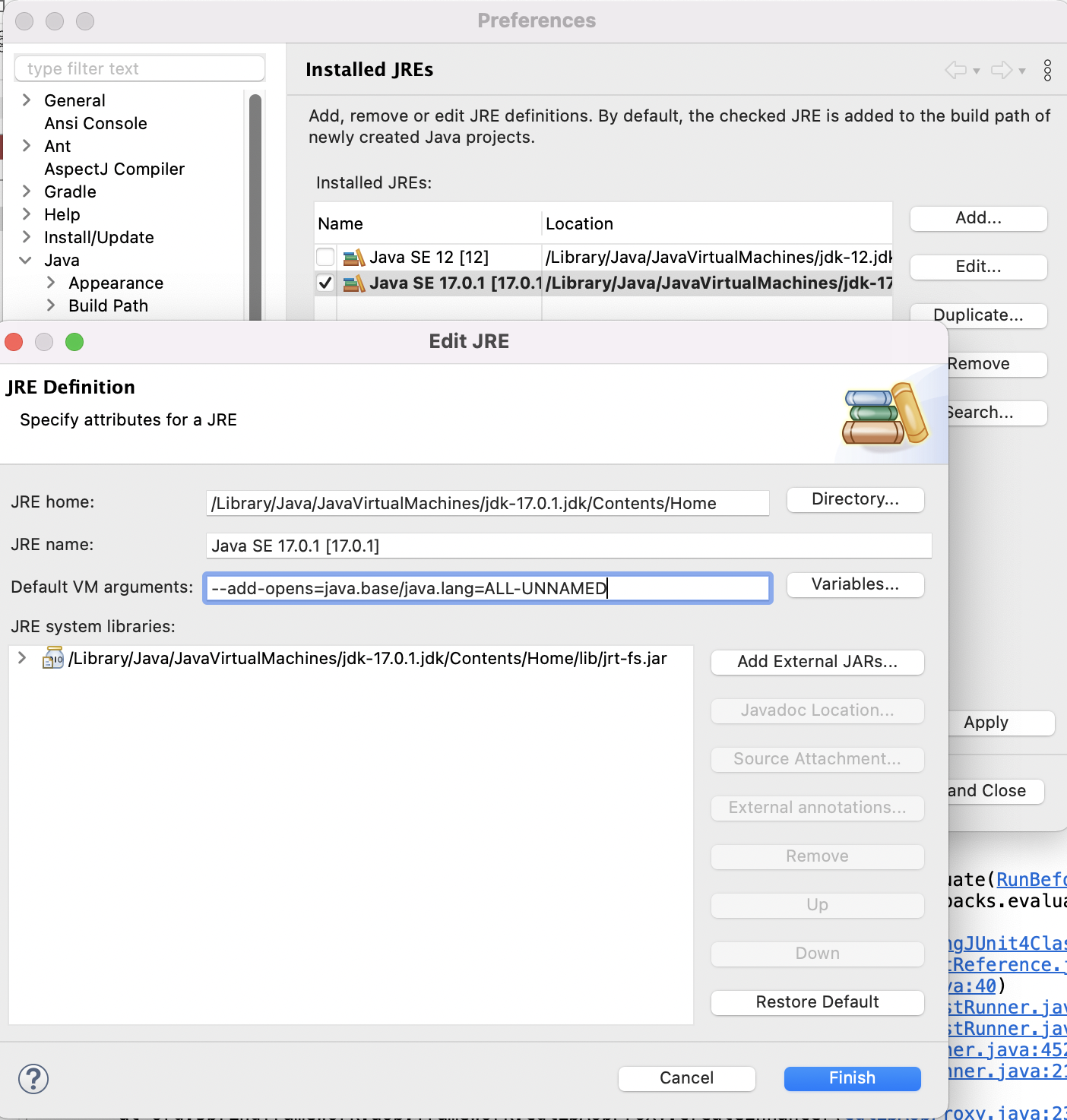Expand the jrt-fs.jar library entry
The width and height of the screenshot is (1067, 1120).
[21, 658]
